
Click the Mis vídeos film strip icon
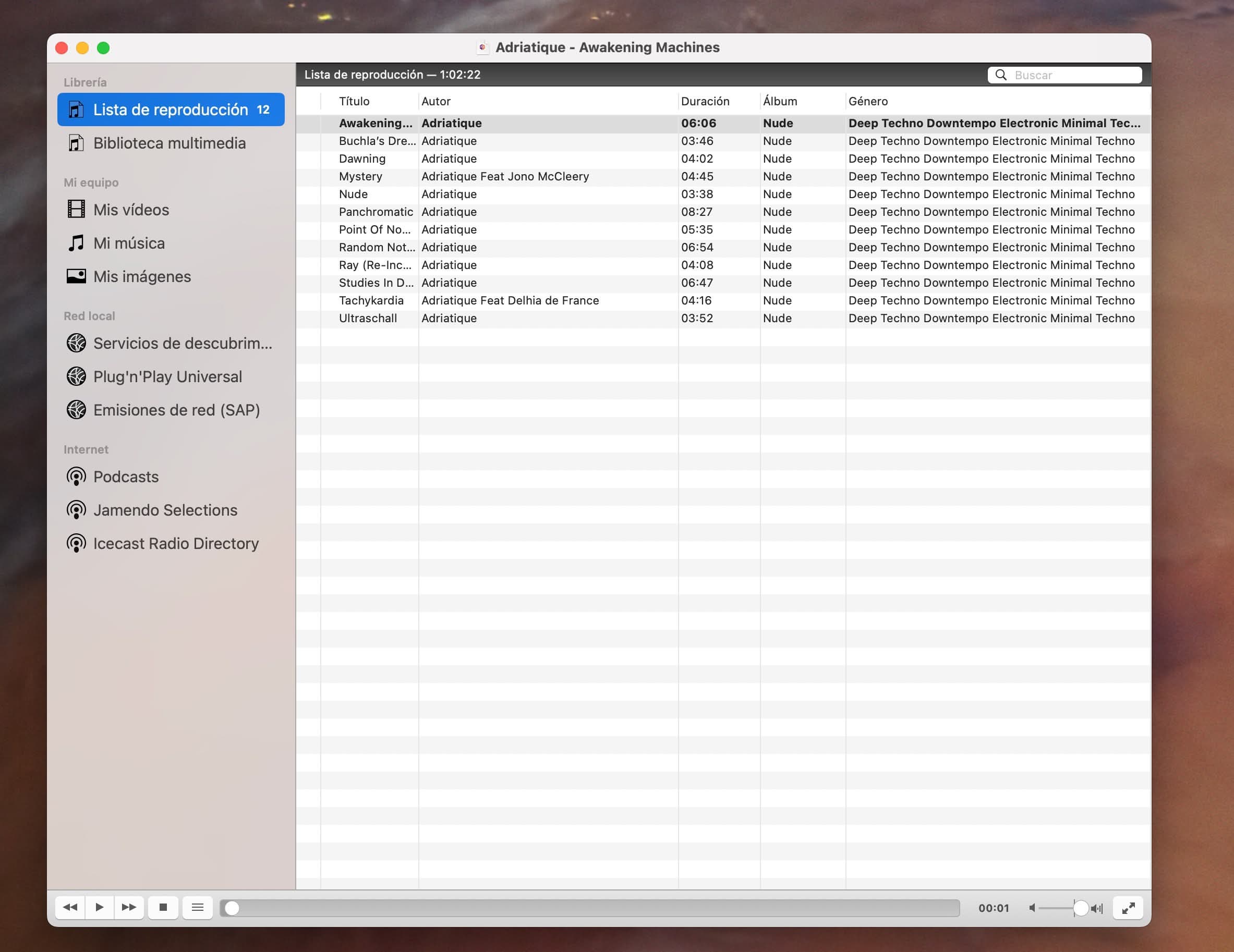76,209
